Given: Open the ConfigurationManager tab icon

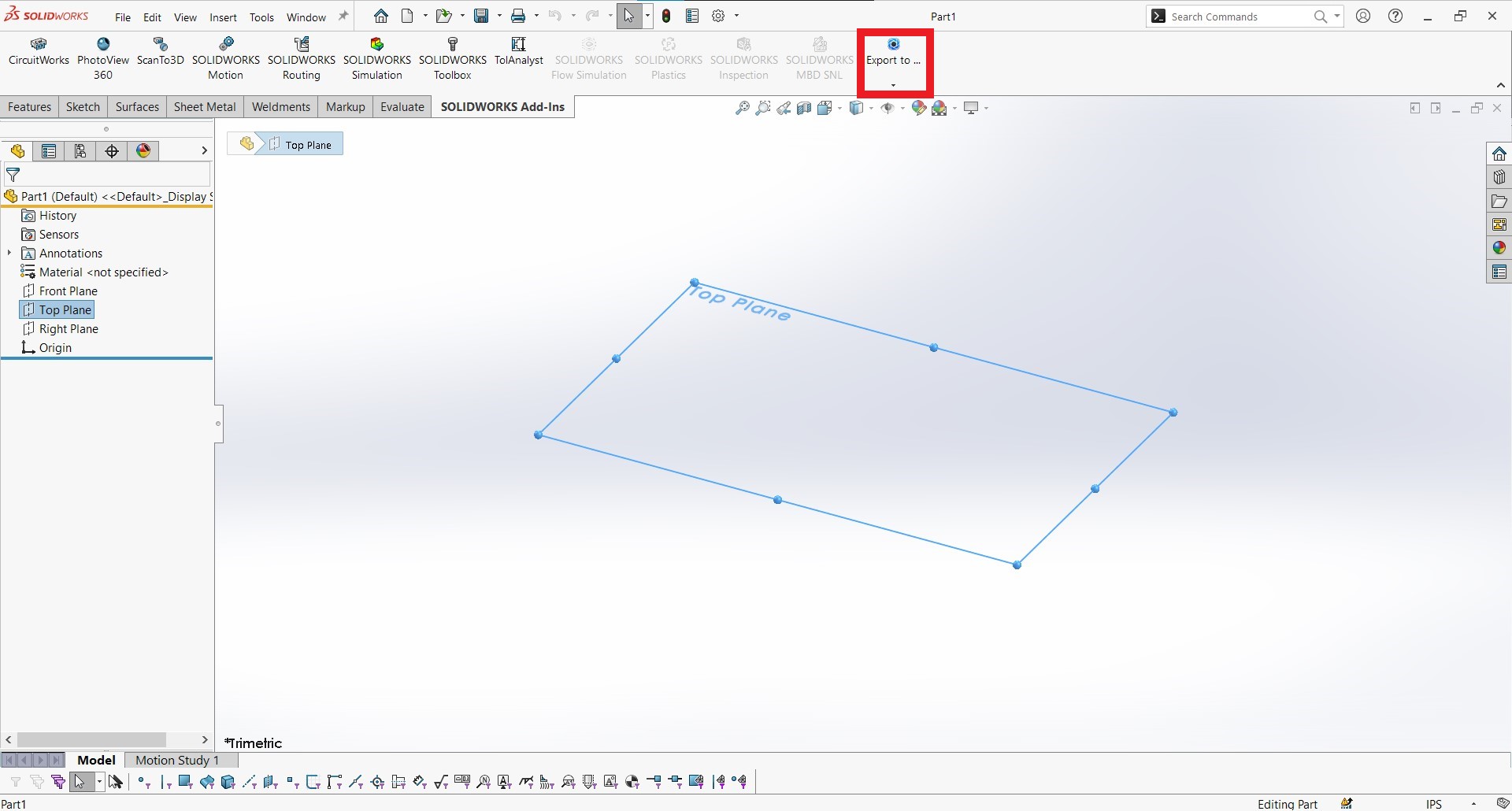Looking at the screenshot, I should click(80, 151).
